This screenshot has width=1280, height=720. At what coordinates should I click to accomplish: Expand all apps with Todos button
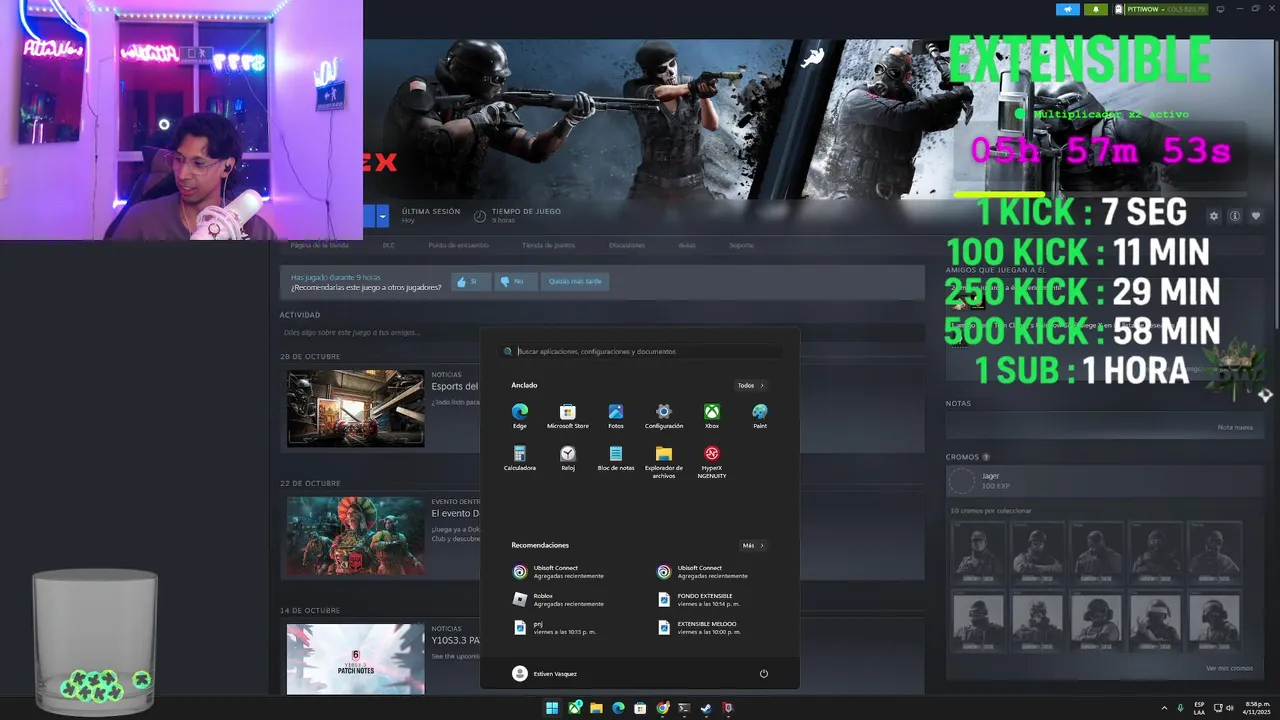(x=751, y=385)
